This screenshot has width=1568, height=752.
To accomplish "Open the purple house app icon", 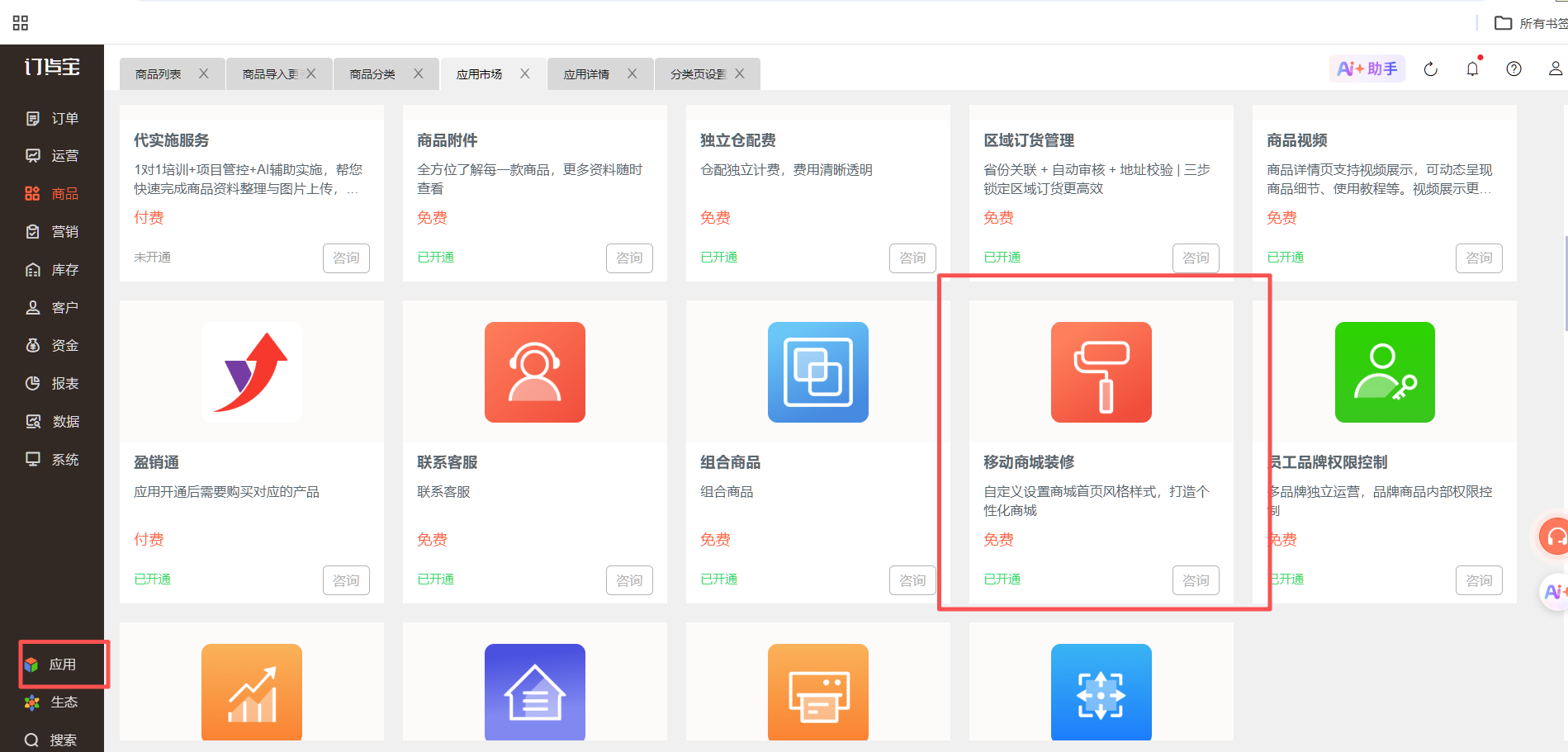I will [535, 692].
